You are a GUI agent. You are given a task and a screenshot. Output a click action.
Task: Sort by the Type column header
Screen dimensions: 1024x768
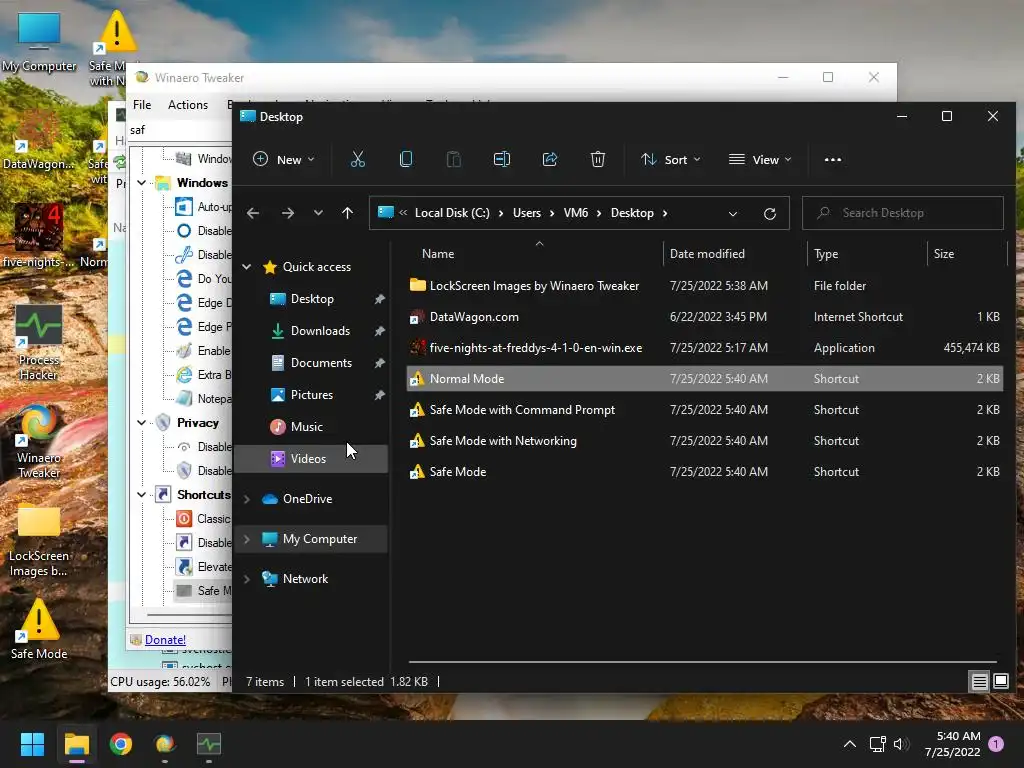pyautogui.click(x=826, y=254)
